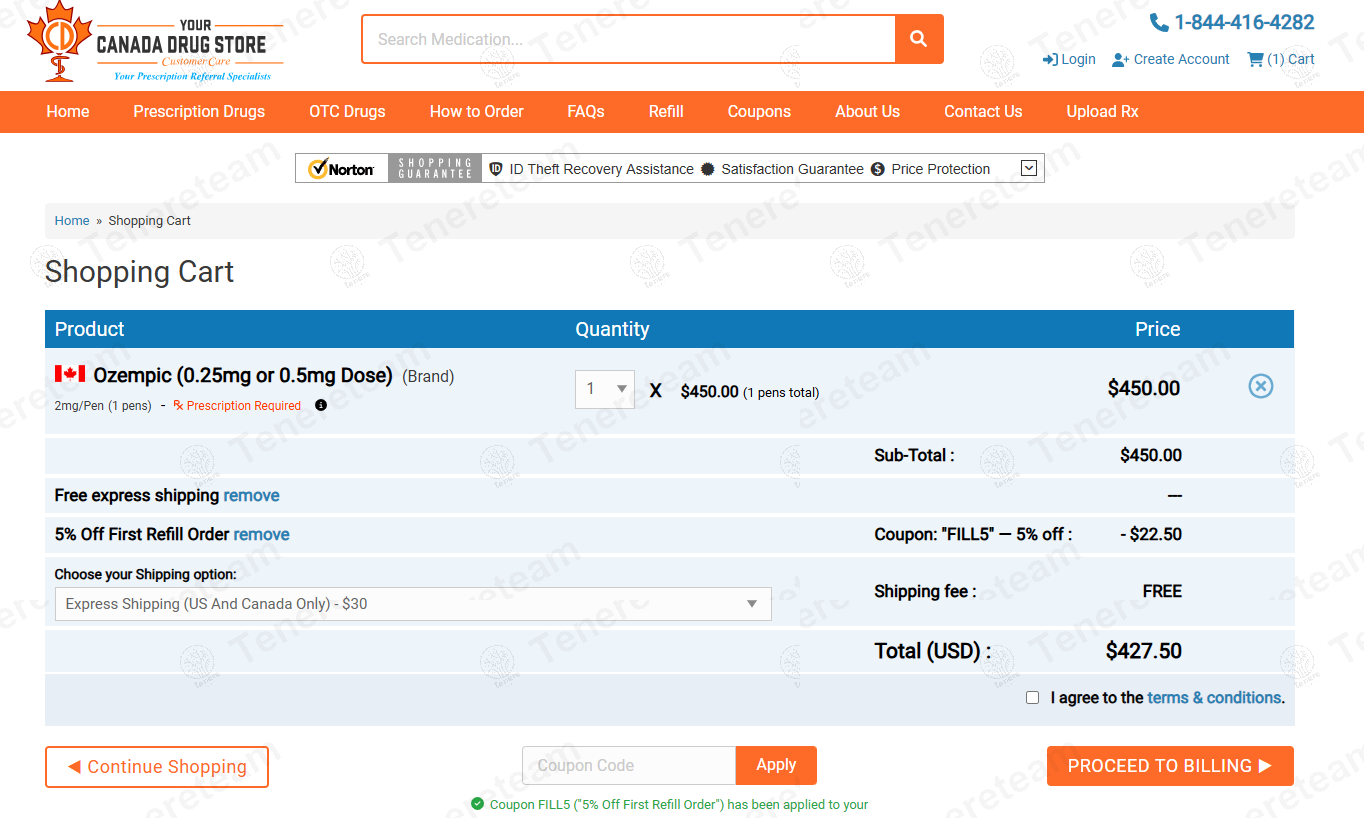Expand the Norton Shopping Guarantee banner arrow
The width and height of the screenshot is (1364, 818).
(x=1029, y=168)
